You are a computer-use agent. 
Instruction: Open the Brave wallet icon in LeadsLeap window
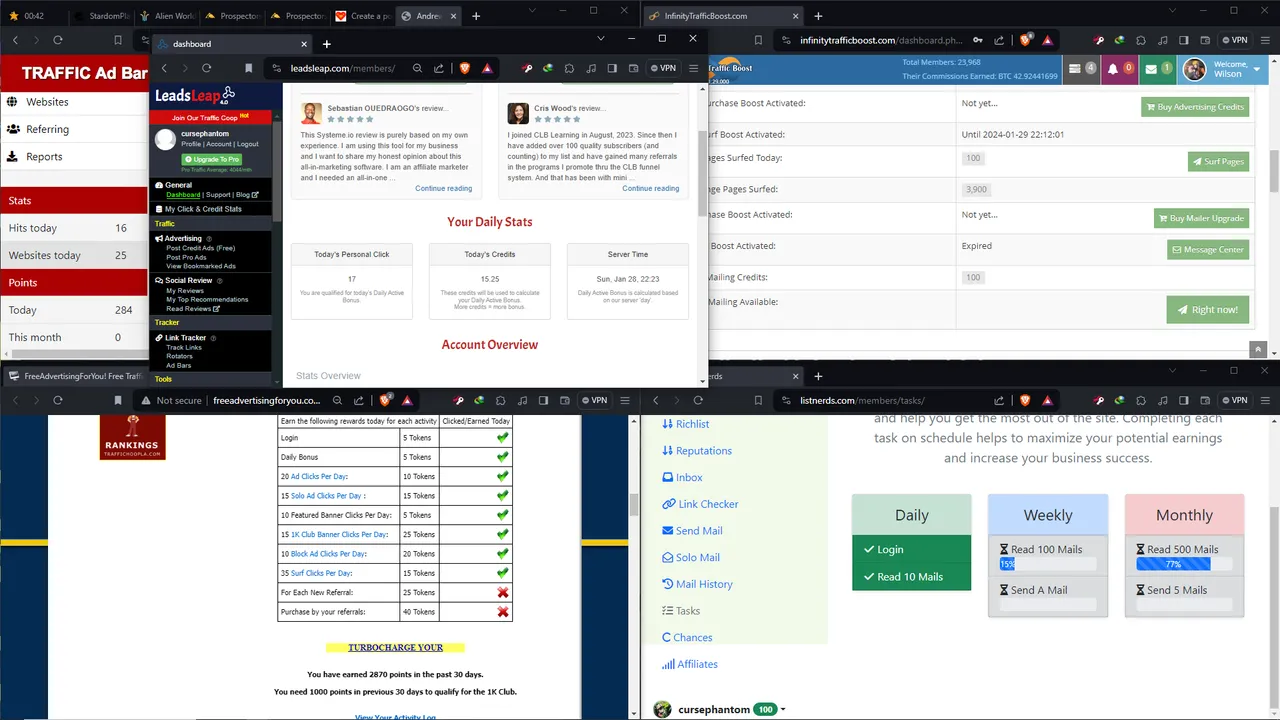[633, 68]
